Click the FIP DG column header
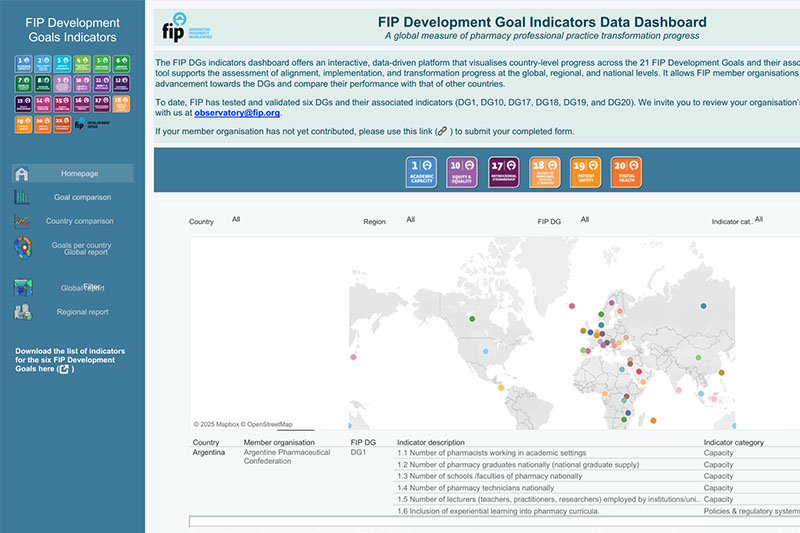This screenshot has height=533, width=800. pyautogui.click(x=363, y=442)
